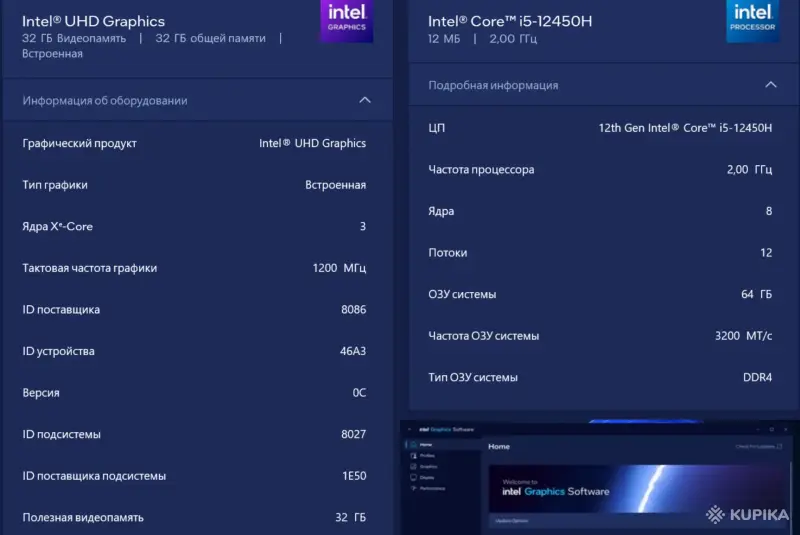
Task: Select the «Тип графики» row label
Action: click(x=55, y=185)
